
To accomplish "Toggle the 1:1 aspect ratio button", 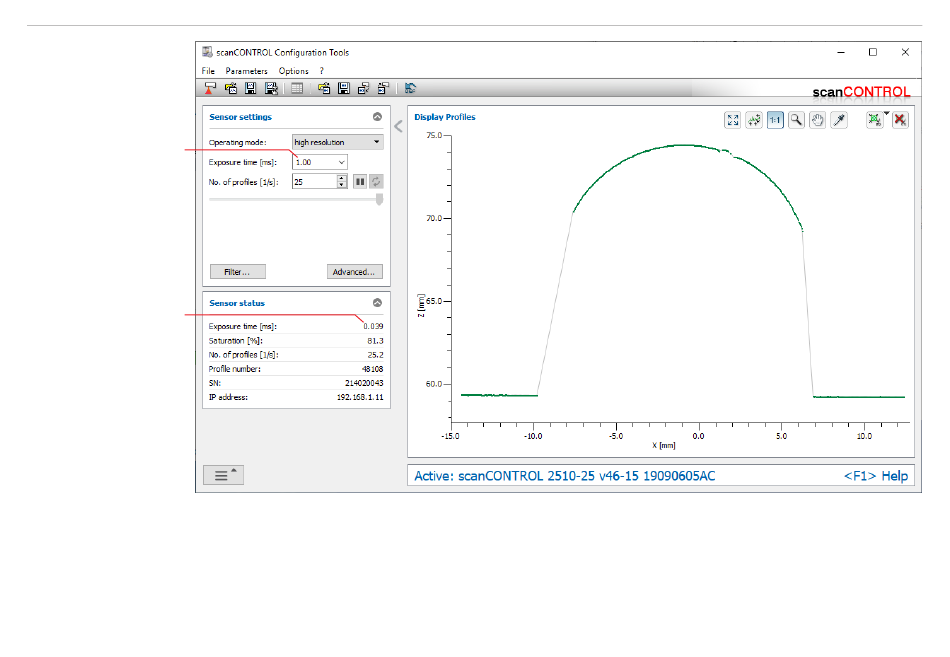I will (x=775, y=120).
